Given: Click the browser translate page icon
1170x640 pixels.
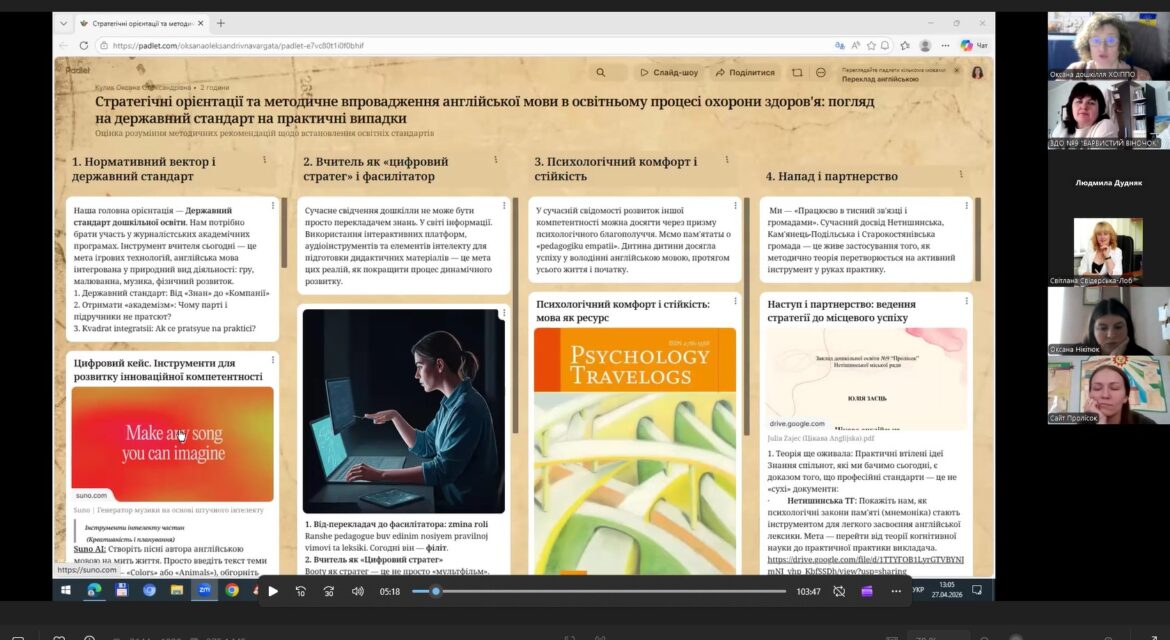Looking at the screenshot, I should pos(839,46).
